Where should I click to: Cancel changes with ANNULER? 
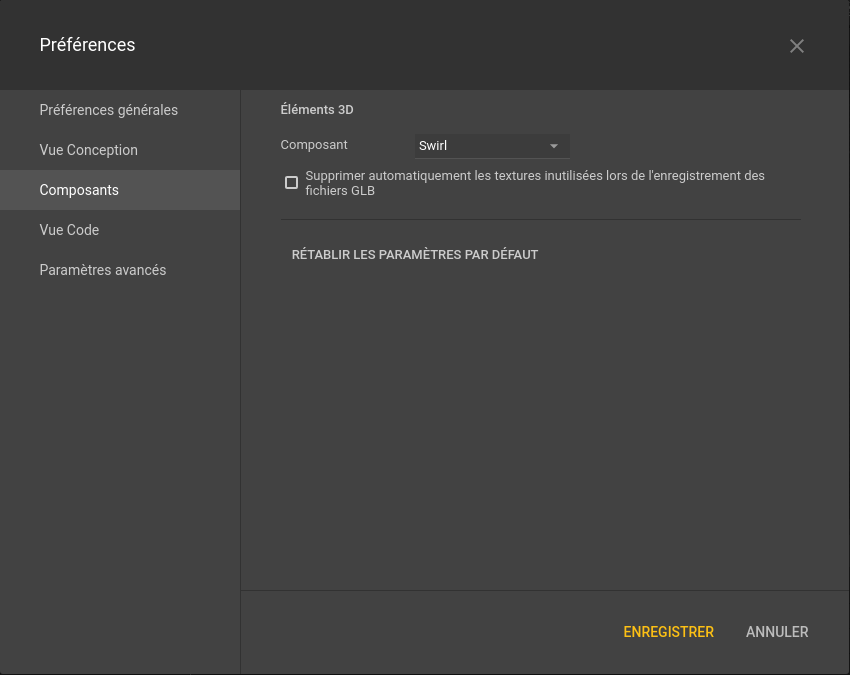777,632
